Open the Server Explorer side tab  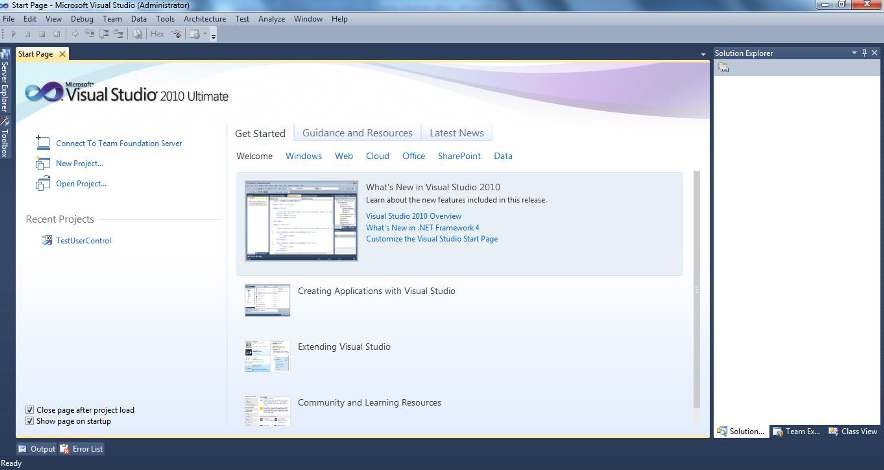pos(5,84)
